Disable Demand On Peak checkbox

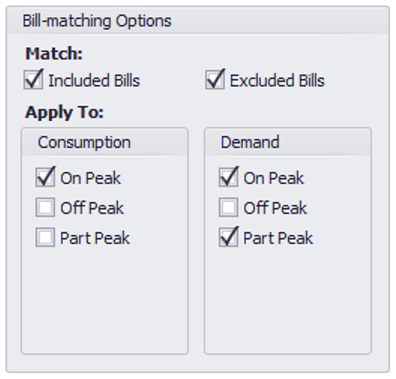point(228,177)
